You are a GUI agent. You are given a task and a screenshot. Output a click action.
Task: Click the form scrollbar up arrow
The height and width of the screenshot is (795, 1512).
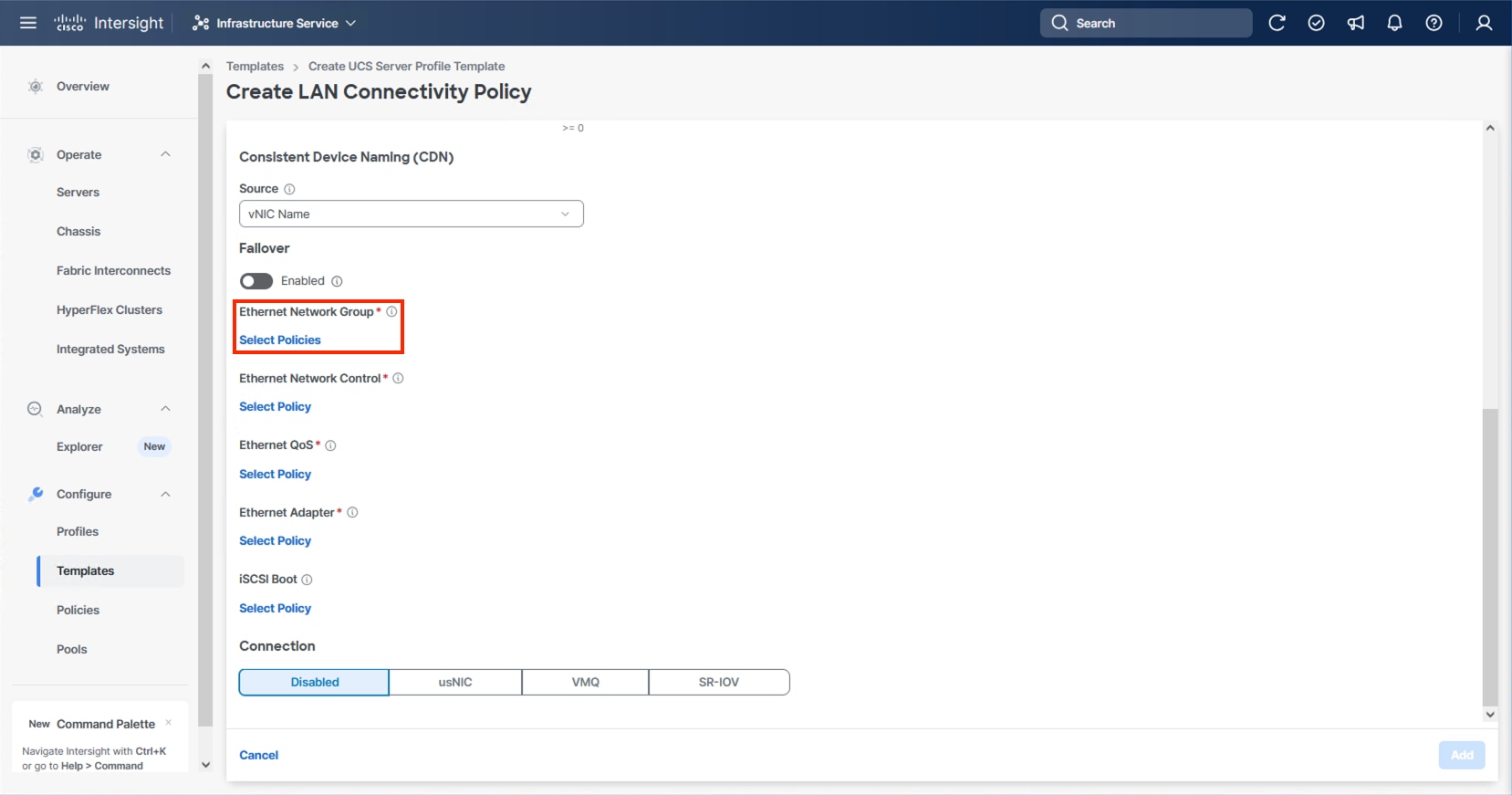point(1490,128)
